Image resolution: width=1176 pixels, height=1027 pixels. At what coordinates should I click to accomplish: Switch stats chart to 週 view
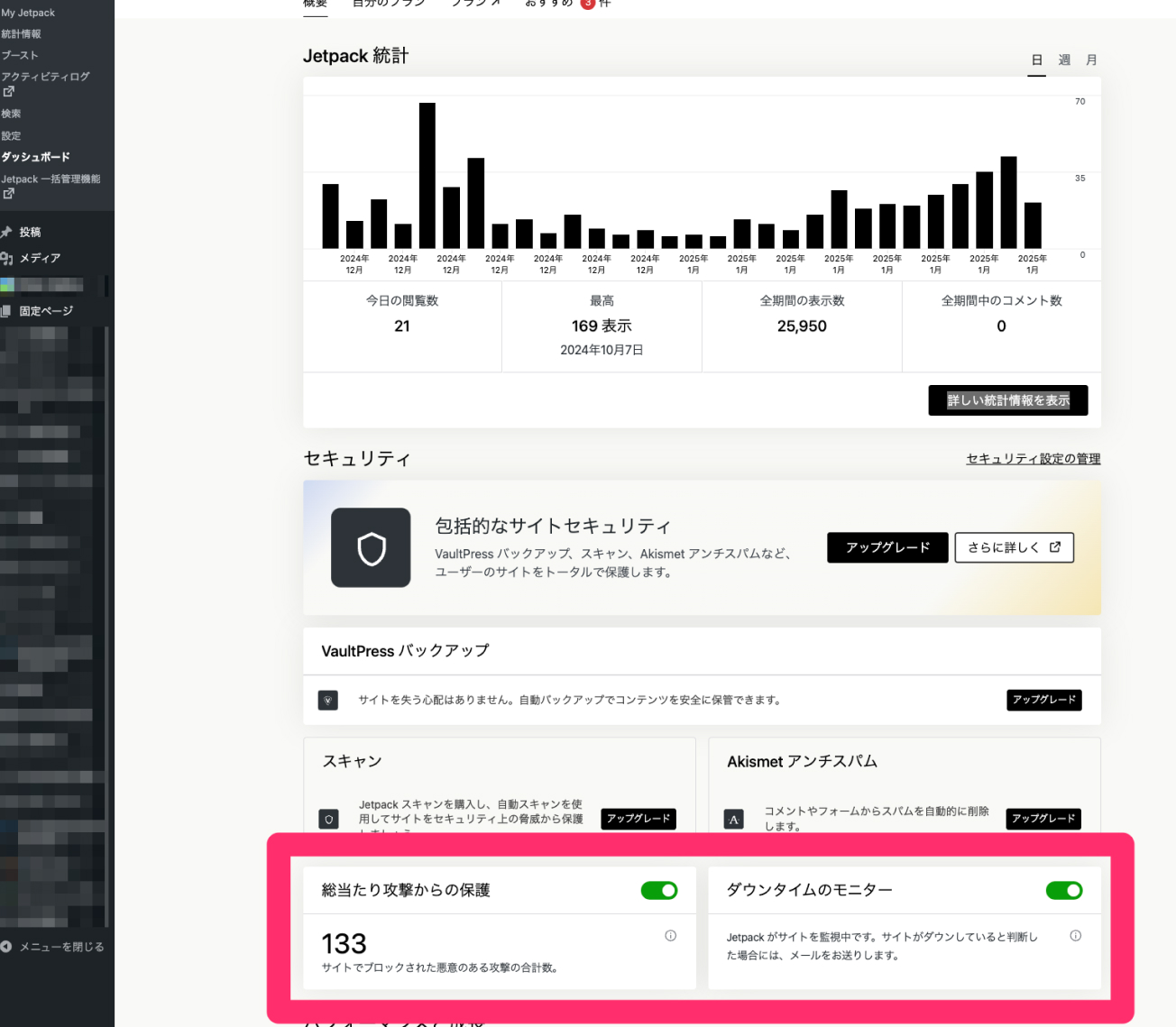point(1064,60)
